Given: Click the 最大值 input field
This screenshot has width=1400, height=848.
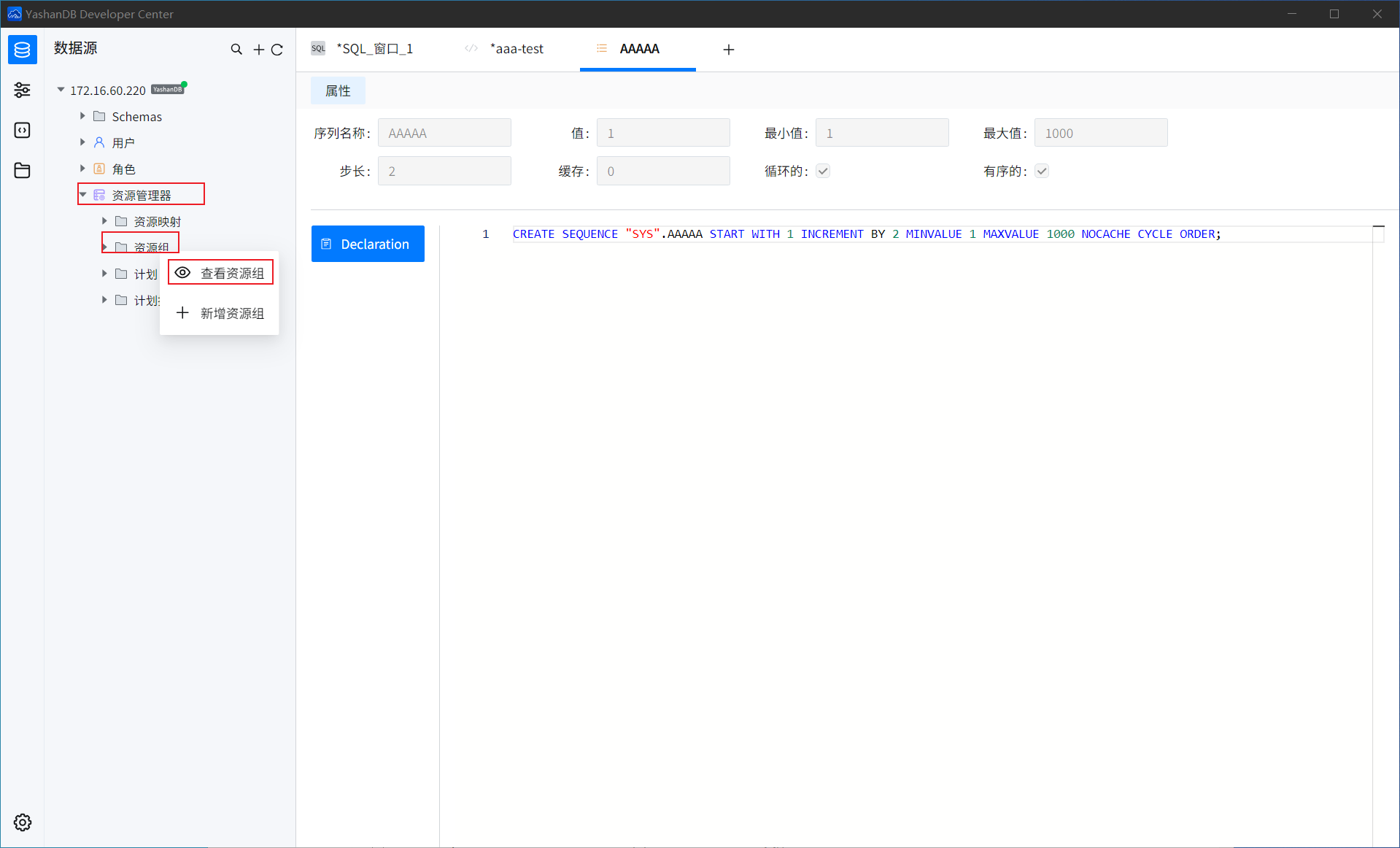Looking at the screenshot, I should coord(1101,133).
